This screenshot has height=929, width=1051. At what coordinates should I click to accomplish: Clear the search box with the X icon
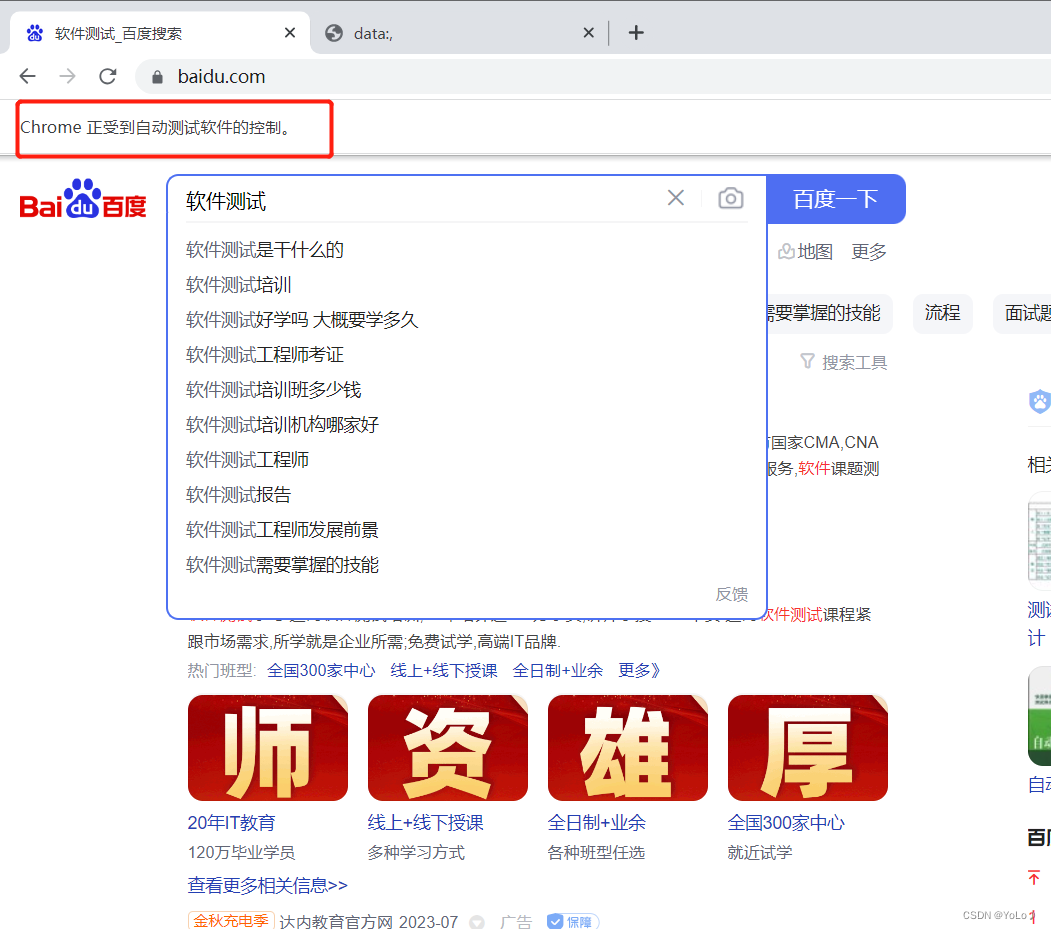676,198
